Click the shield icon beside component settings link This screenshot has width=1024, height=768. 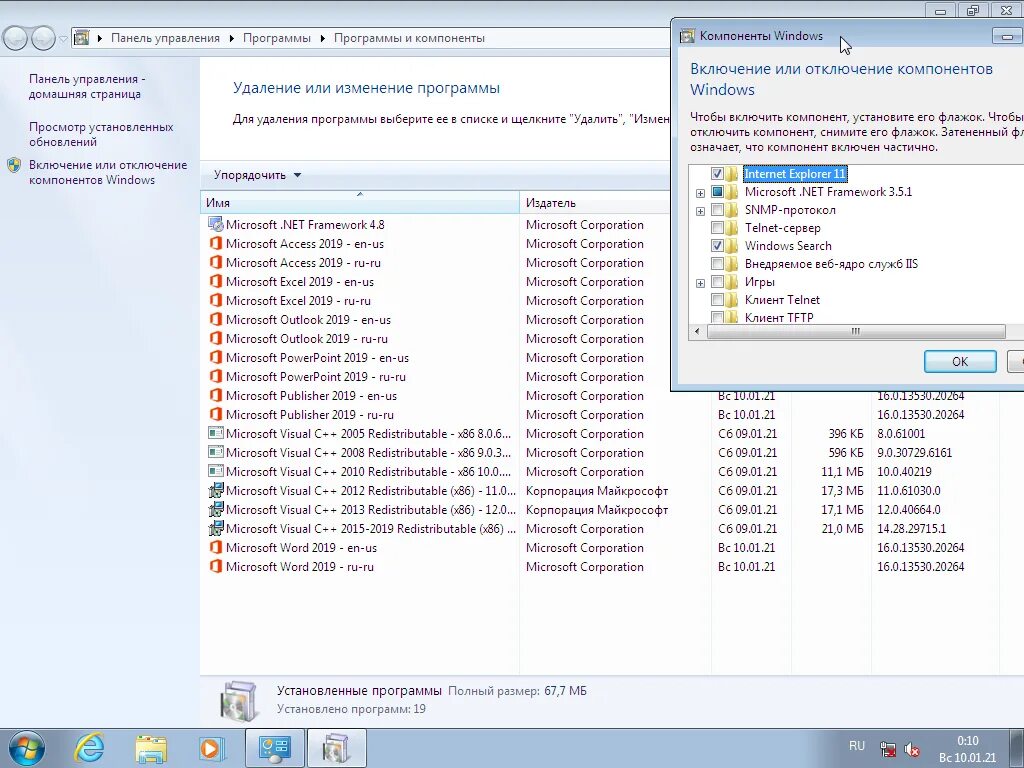point(14,165)
